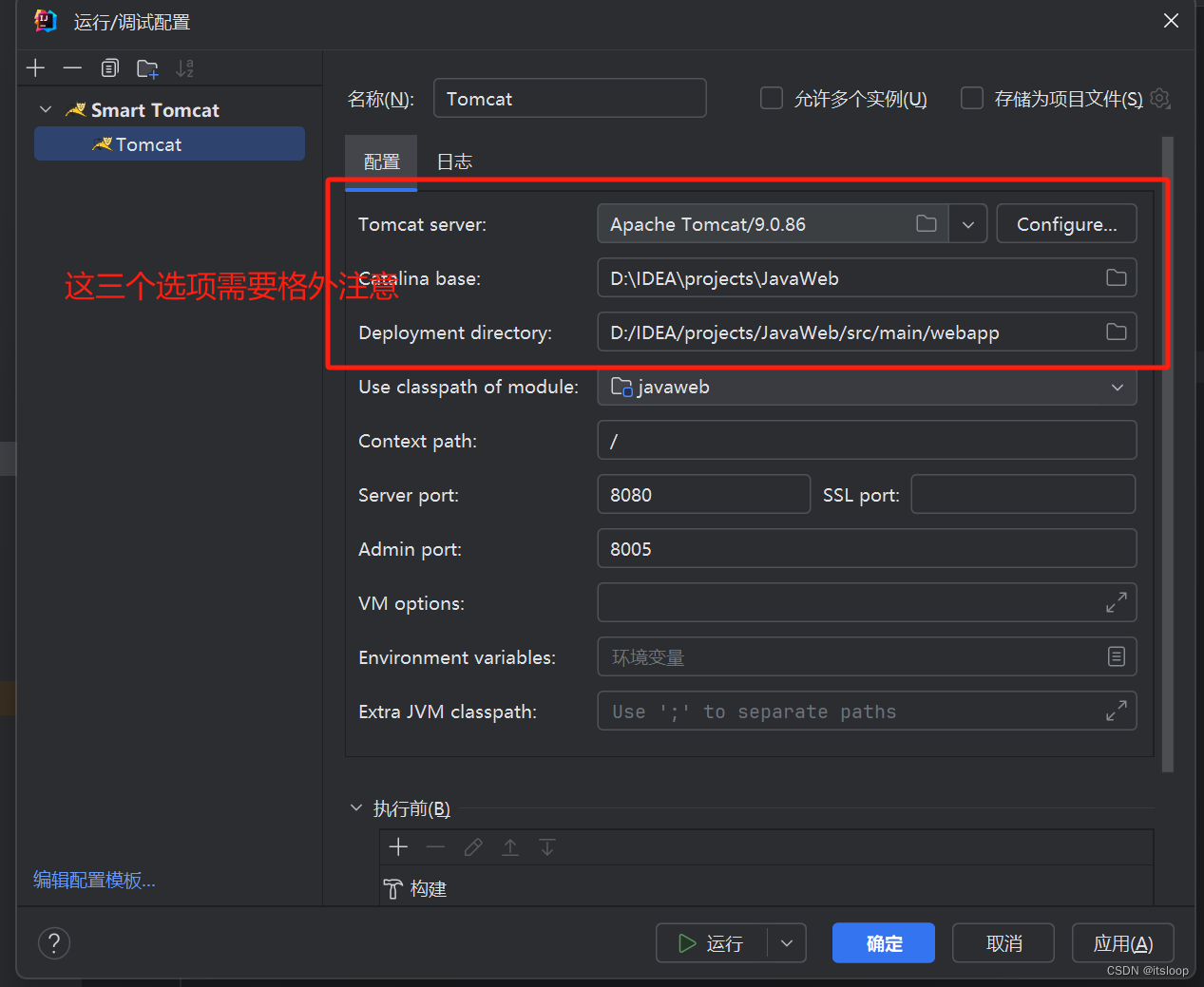
Task: Sort configurations alphabetically
Action: coord(184,68)
